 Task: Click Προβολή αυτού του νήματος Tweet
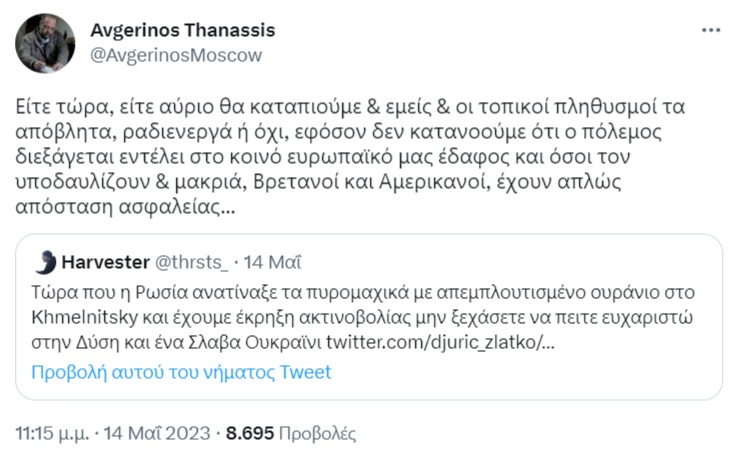pos(181,373)
